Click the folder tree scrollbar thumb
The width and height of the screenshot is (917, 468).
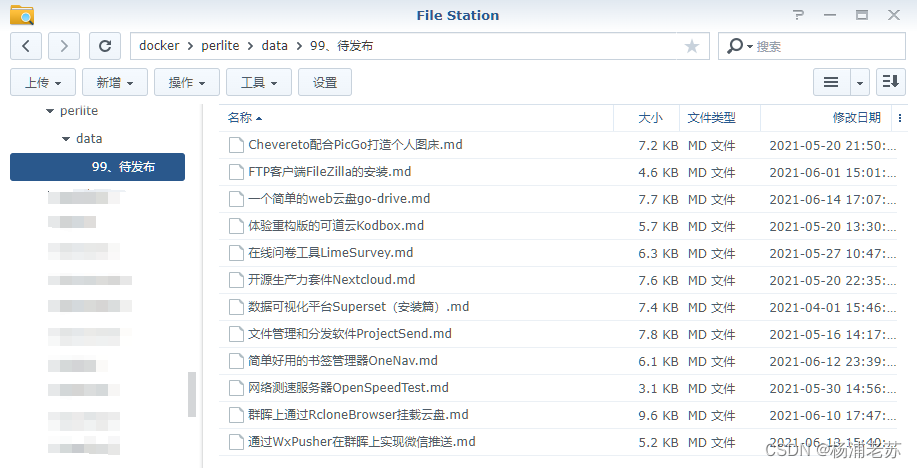(x=191, y=394)
